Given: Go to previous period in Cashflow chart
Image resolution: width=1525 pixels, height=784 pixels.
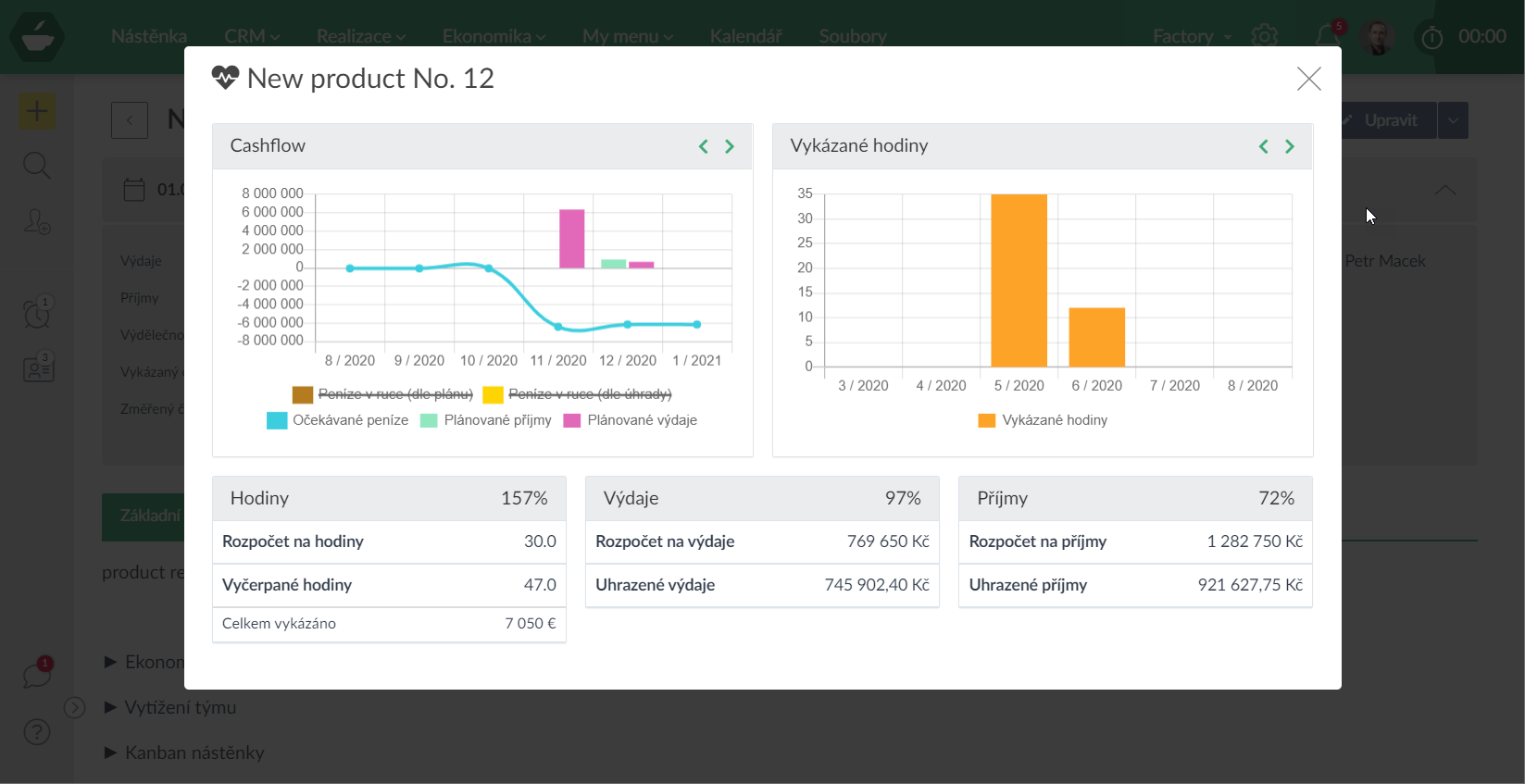Looking at the screenshot, I should pos(703,146).
